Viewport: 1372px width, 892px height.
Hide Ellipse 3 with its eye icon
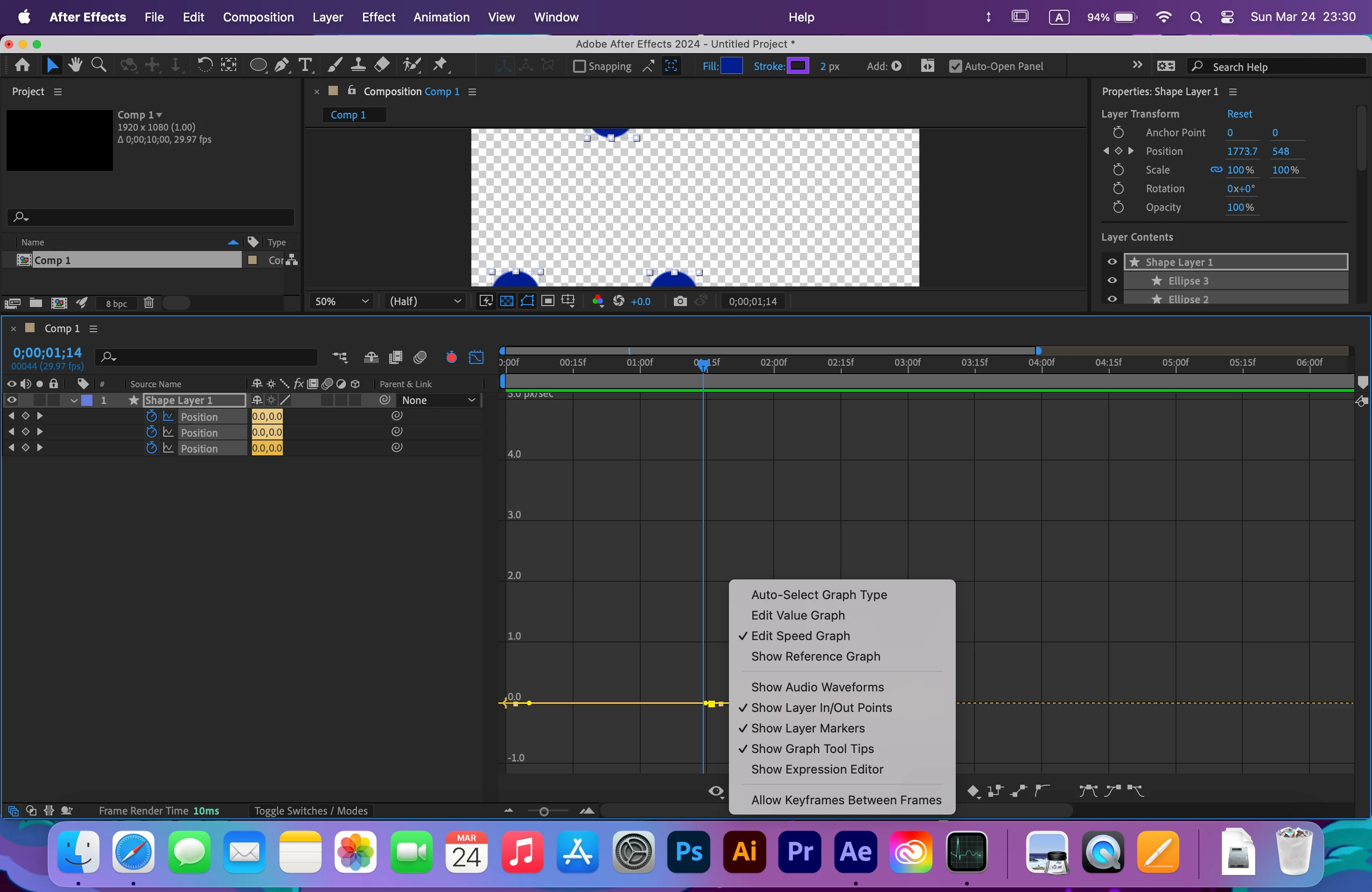coord(1112,281)
